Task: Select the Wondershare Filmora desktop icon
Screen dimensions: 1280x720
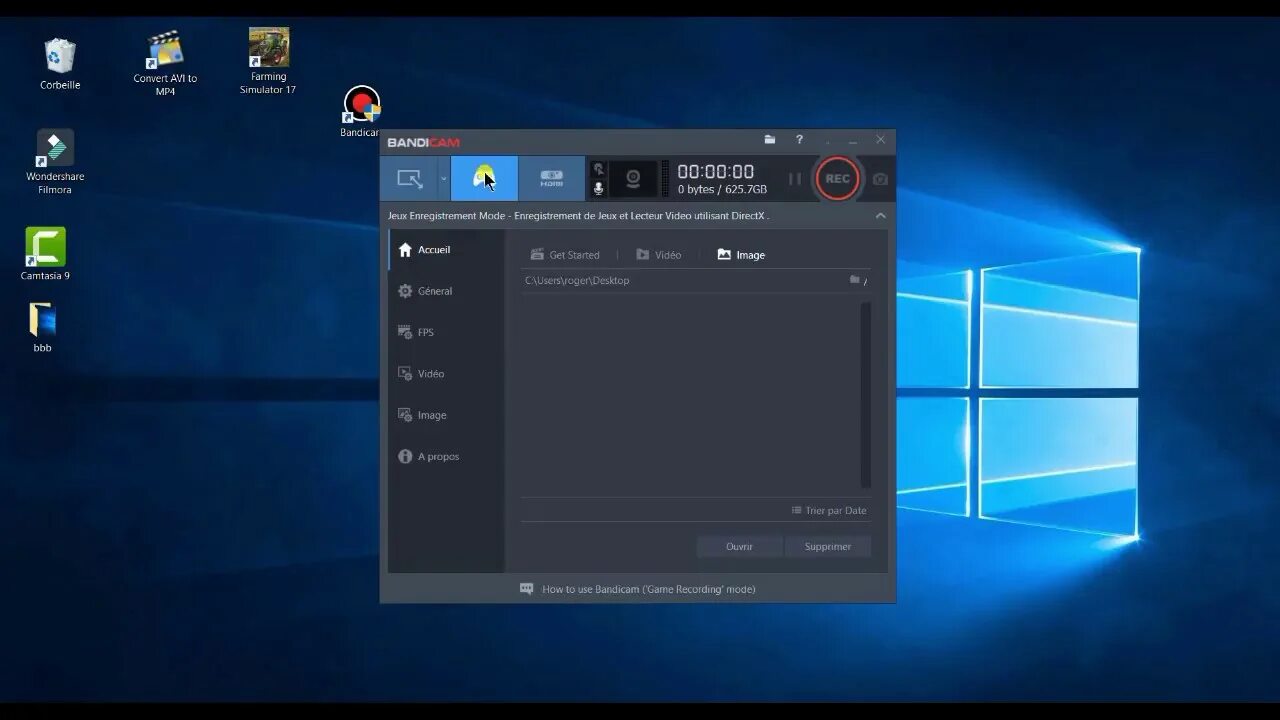Action: tap(55, 162)
